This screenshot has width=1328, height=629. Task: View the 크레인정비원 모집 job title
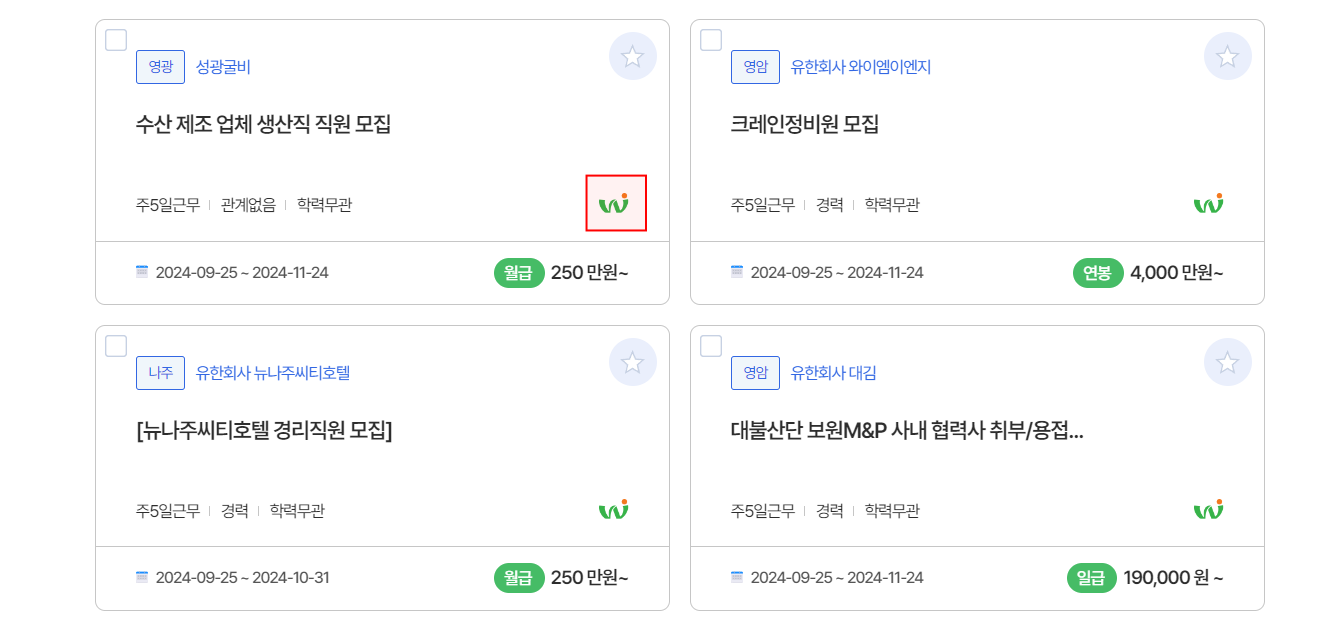point(805,125)
